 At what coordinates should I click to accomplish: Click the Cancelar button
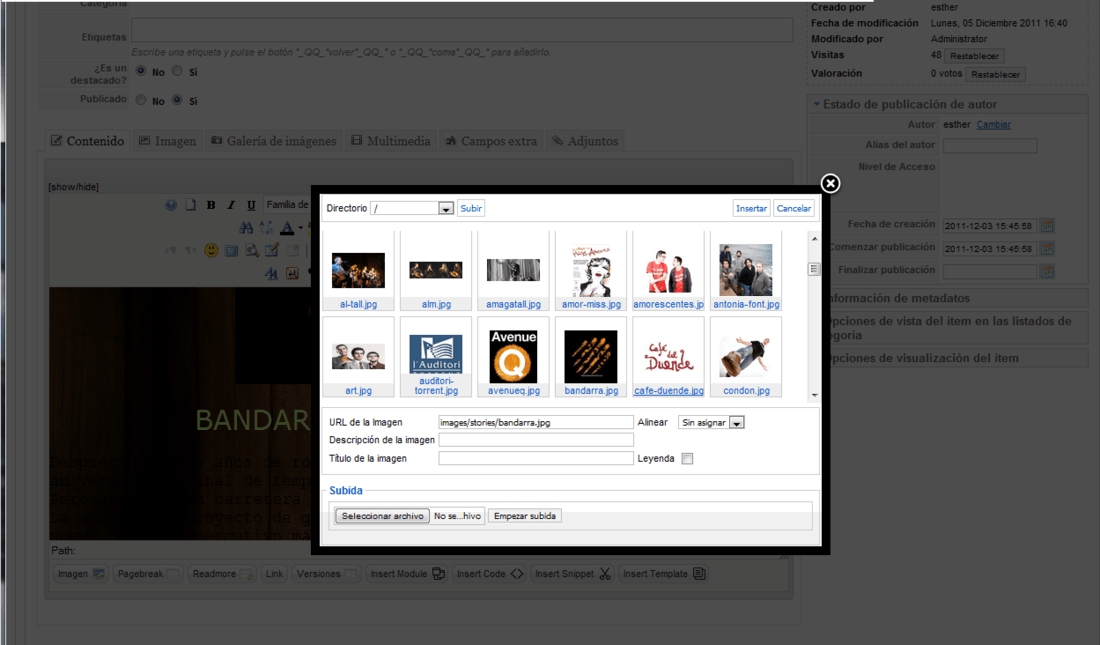coord(793,208)
